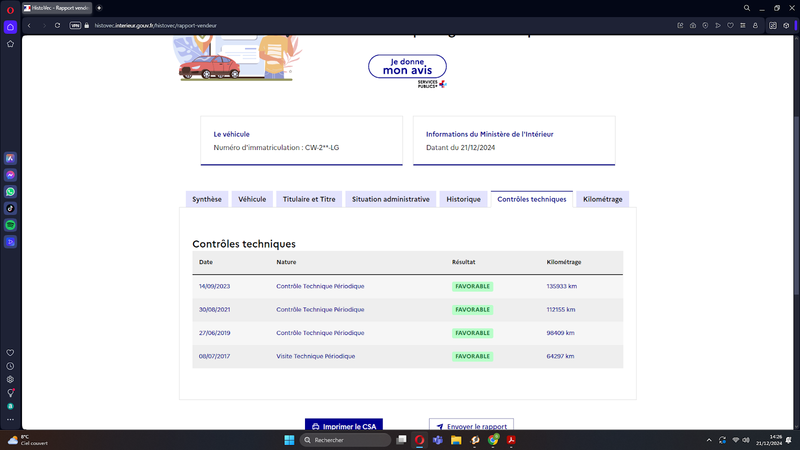800x450 pixels.
Task: Open Messenger in Opera sidebar
Action: [10, 175]
